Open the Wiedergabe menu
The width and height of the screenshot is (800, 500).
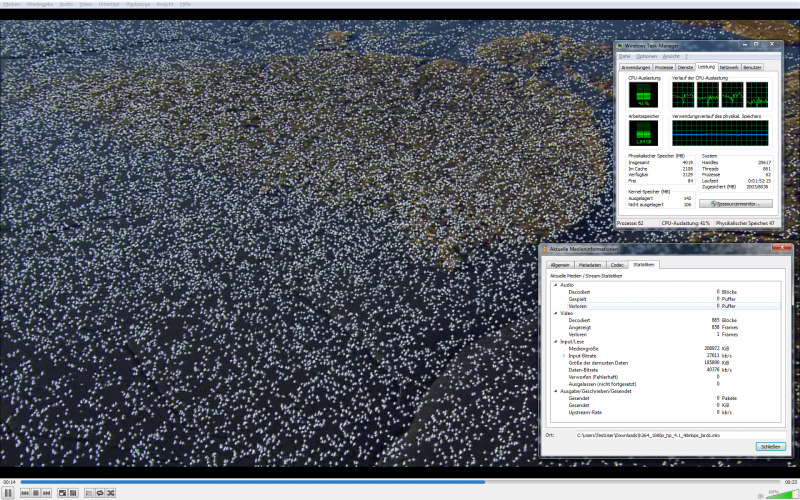pyautogui.click(x=39, y=4)
